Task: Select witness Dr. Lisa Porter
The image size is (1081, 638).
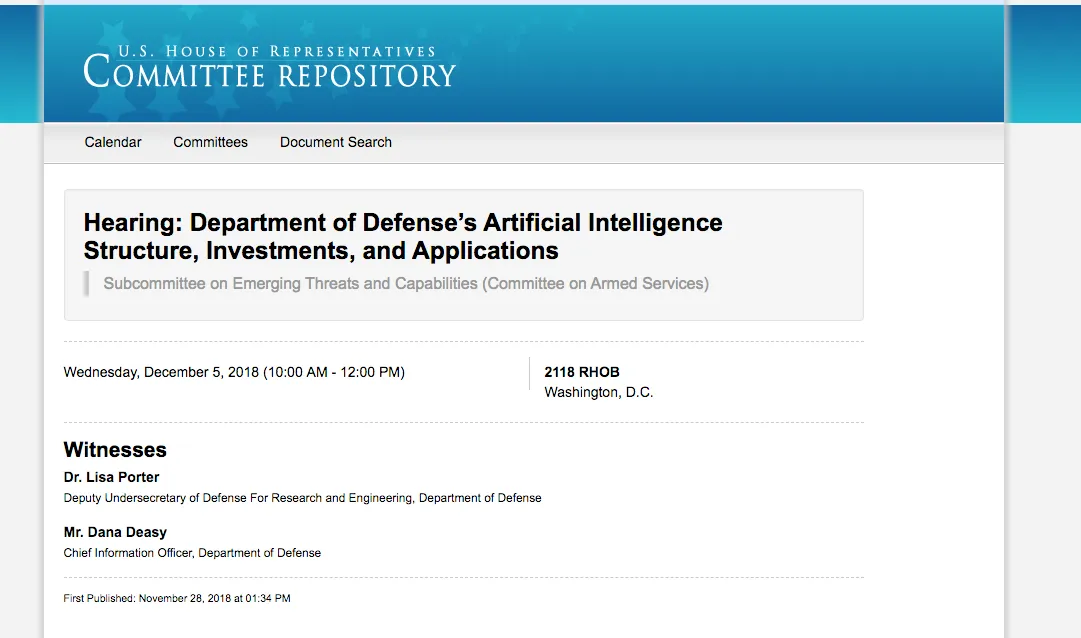Action: pyautogui.click(x=111, y=477)
